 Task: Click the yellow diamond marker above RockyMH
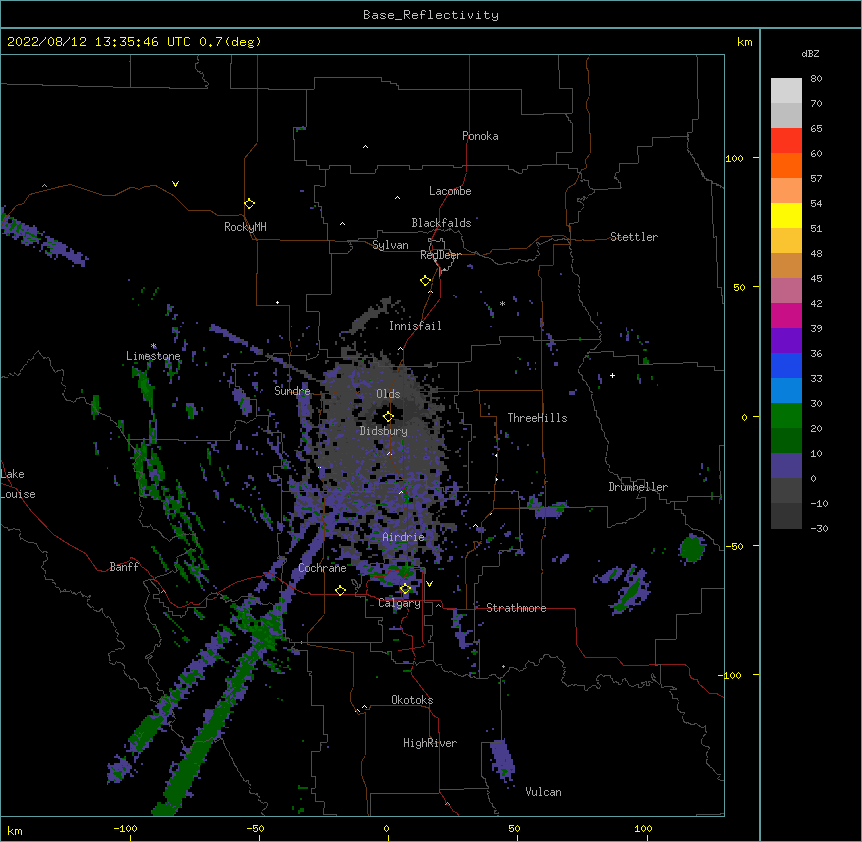(249, 204)
